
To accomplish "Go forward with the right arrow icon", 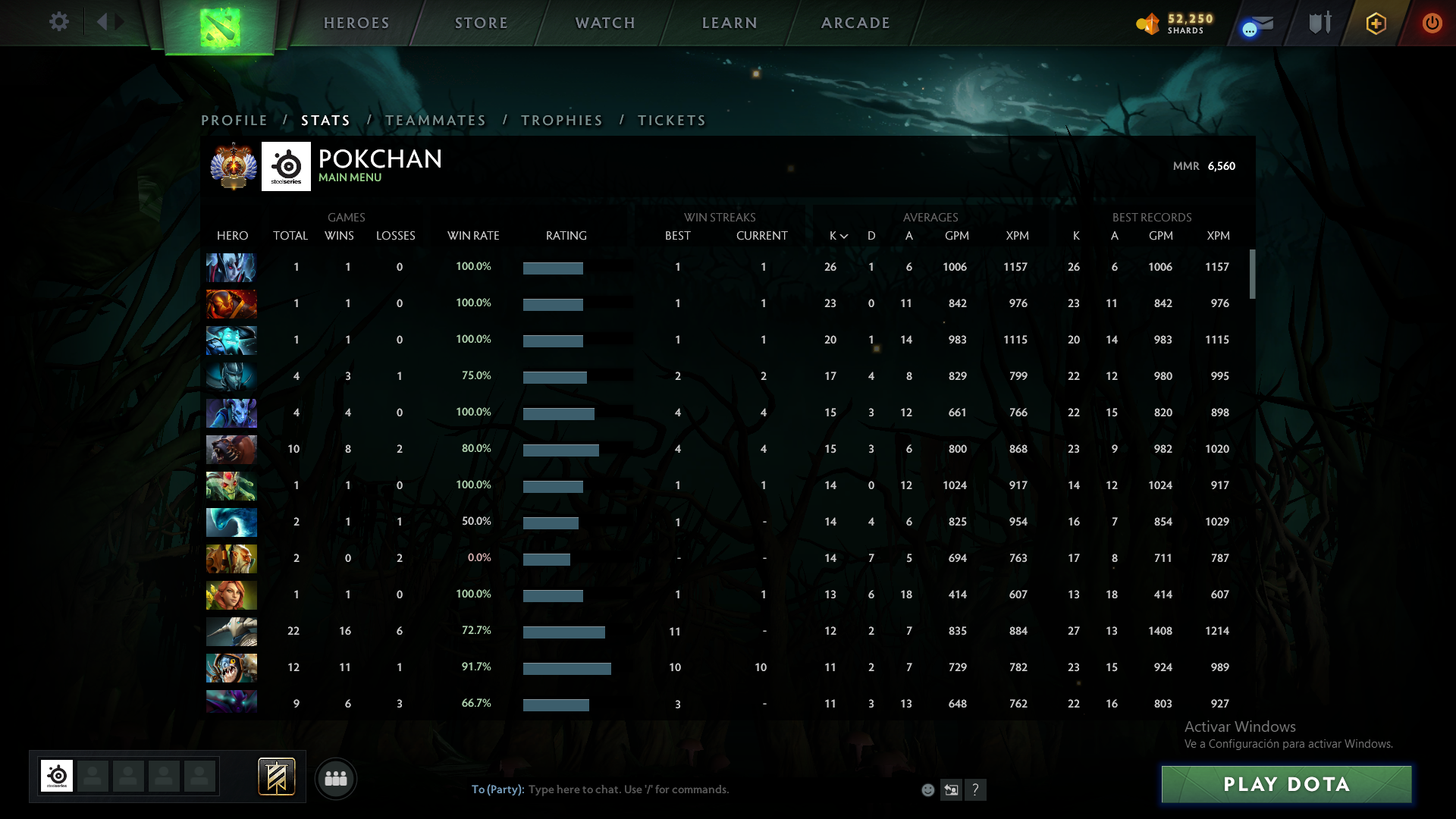I will coord(119,22).
